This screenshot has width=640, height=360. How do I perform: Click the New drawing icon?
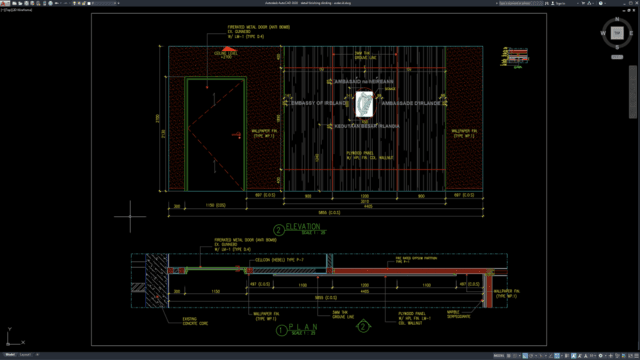click(14, 3)
